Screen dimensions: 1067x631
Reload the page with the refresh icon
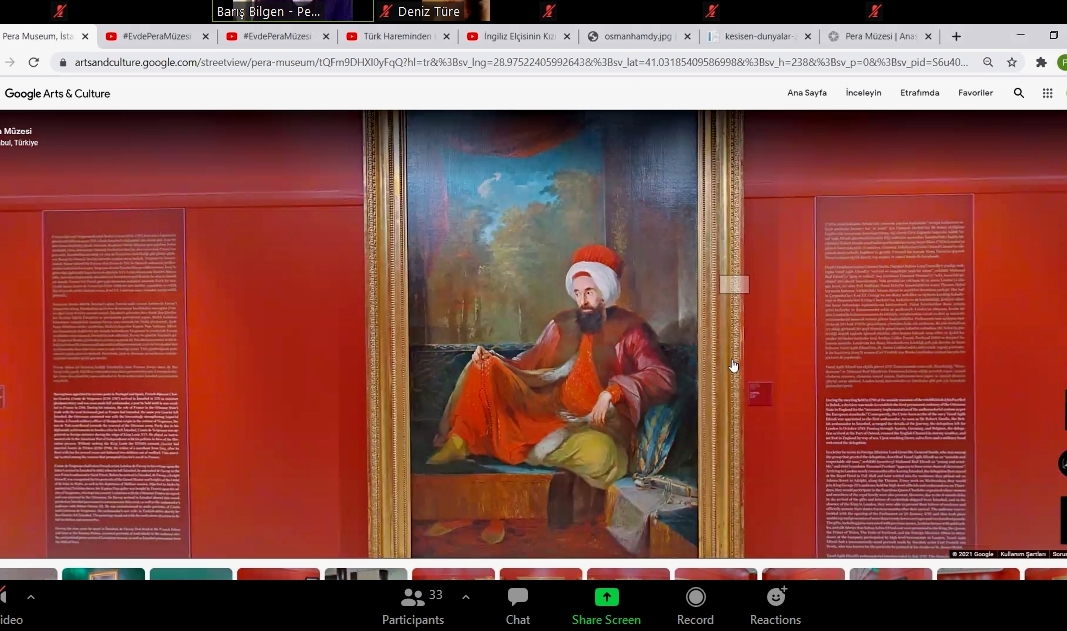tap(33, 62)
